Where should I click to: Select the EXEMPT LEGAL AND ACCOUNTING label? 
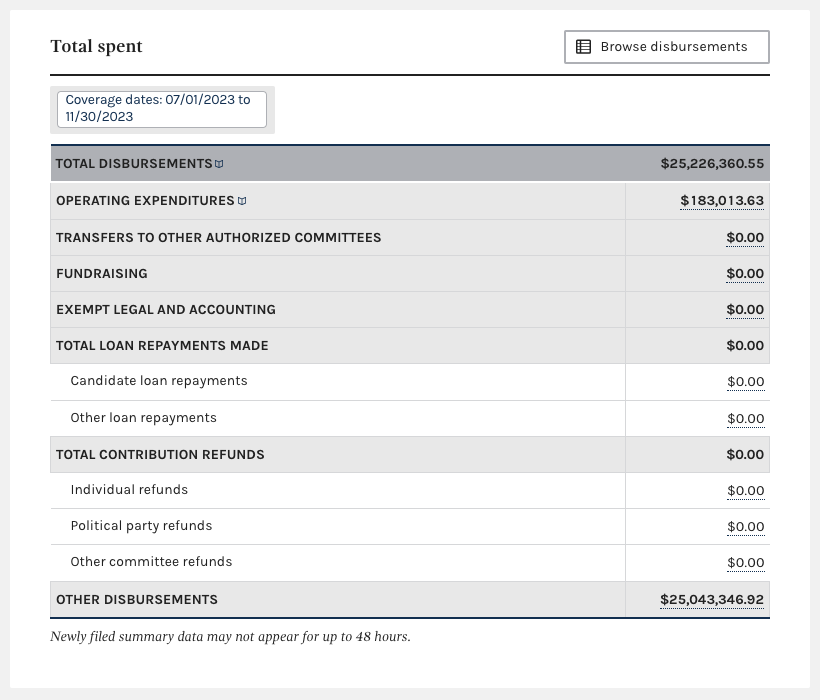pyautogui.click(x=166, y=310)
